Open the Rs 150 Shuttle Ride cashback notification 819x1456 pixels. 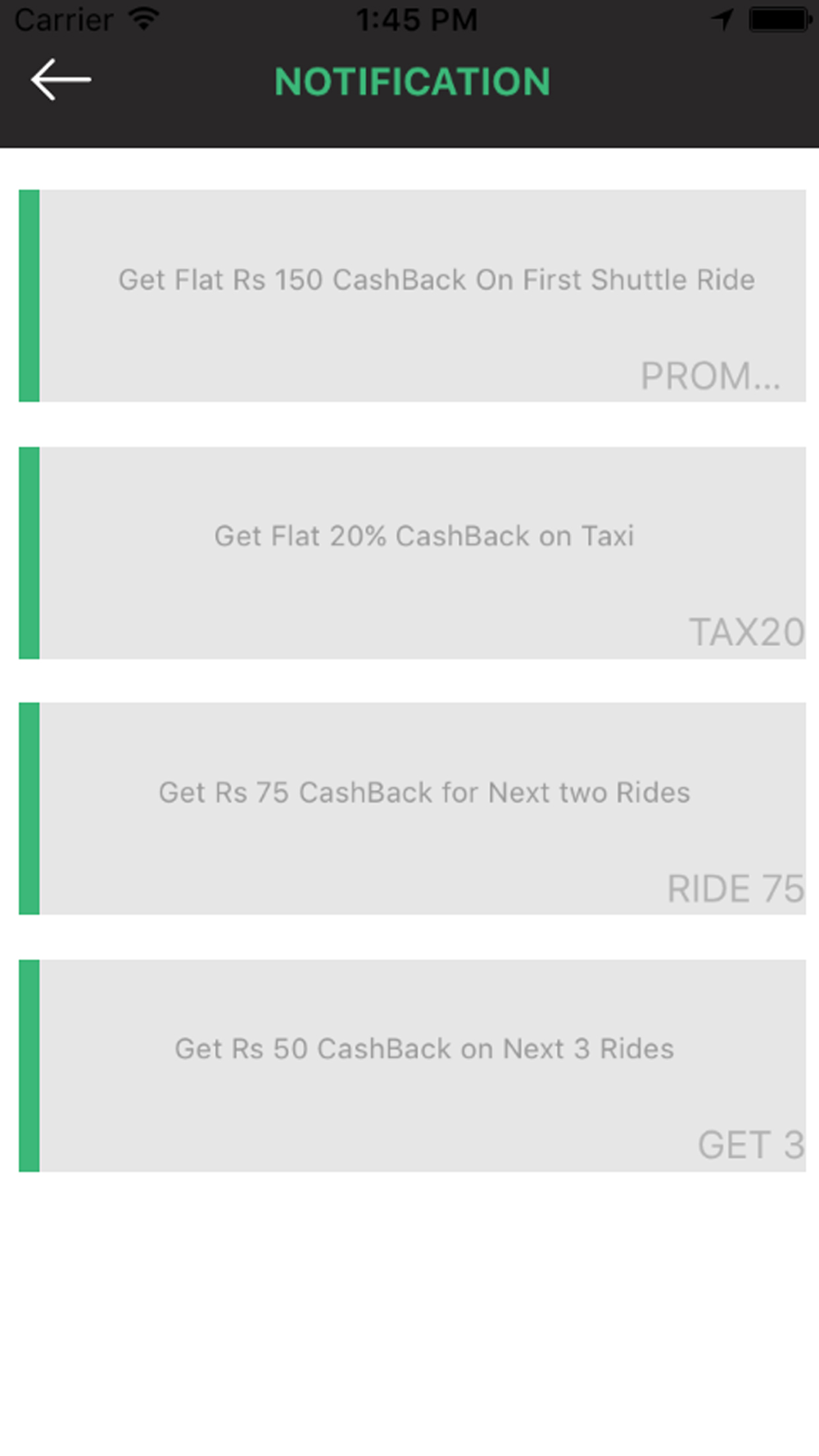tap(413, 296)
